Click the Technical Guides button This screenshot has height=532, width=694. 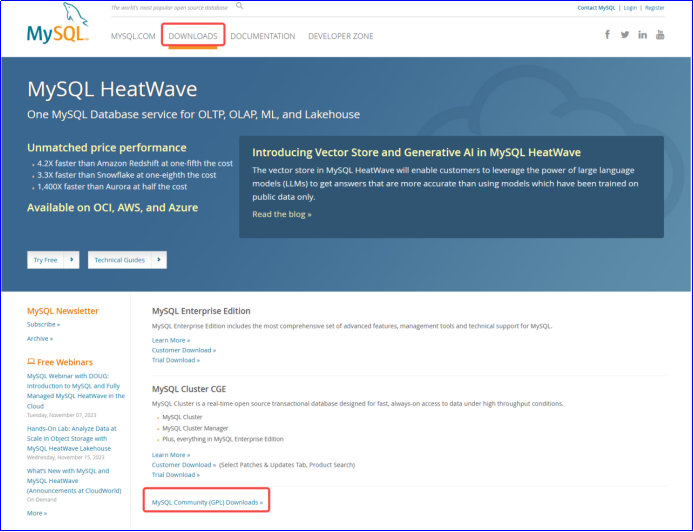pos(127,260)
